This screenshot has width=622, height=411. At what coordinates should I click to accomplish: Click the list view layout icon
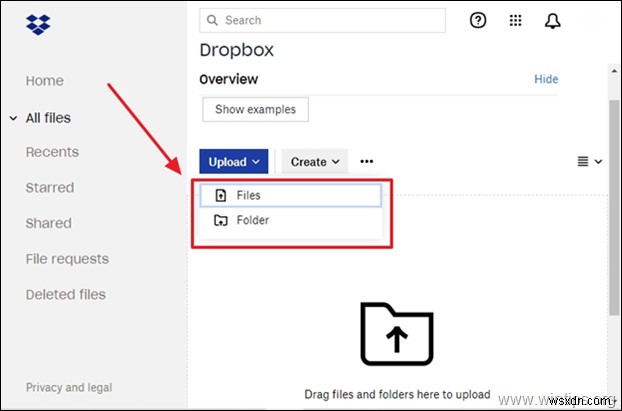coord(583,161)
